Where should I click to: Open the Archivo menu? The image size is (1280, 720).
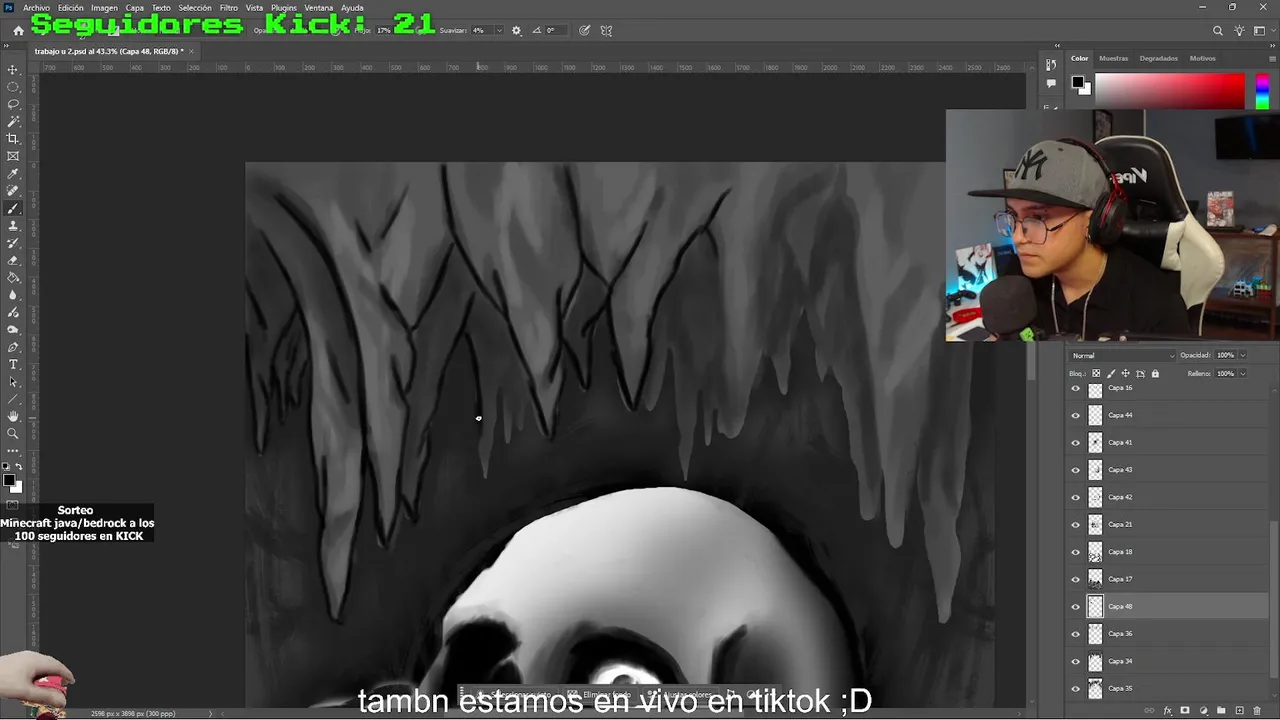(x=36, y=8)
